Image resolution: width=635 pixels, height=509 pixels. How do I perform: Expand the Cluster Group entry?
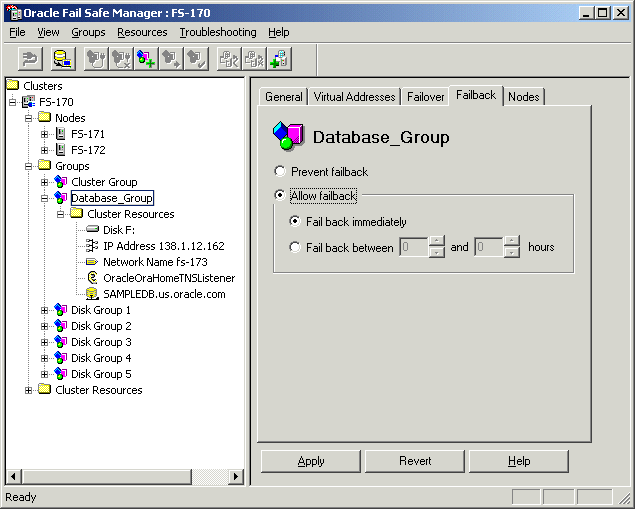(45, 182)
